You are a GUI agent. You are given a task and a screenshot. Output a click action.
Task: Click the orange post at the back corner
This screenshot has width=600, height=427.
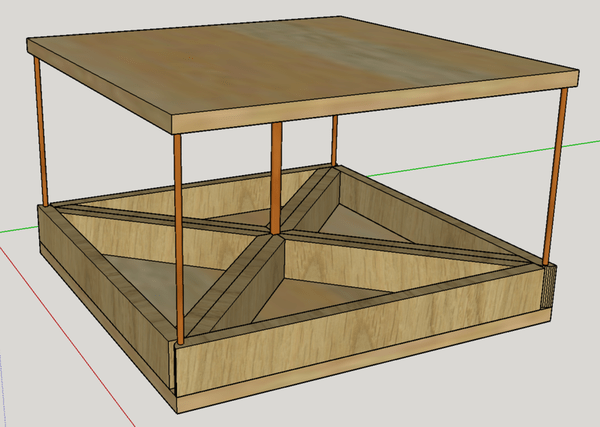[334, 139]
